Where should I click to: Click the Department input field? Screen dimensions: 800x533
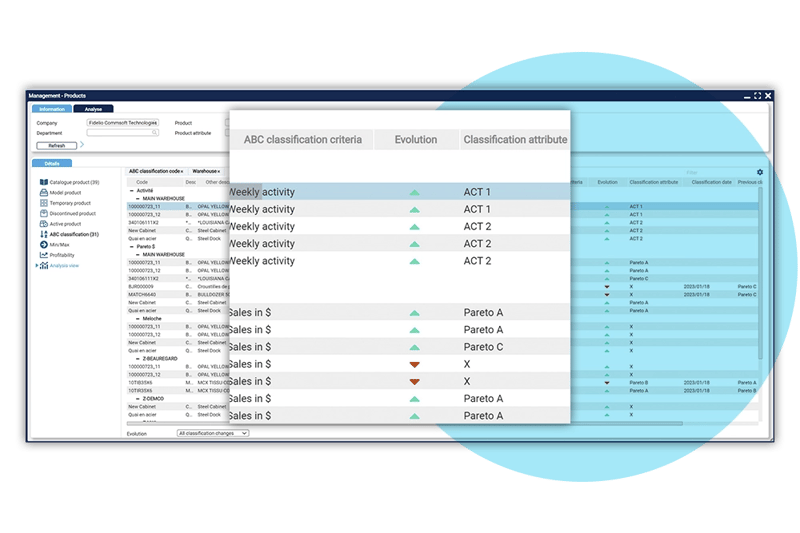click(x=122, y=133)
